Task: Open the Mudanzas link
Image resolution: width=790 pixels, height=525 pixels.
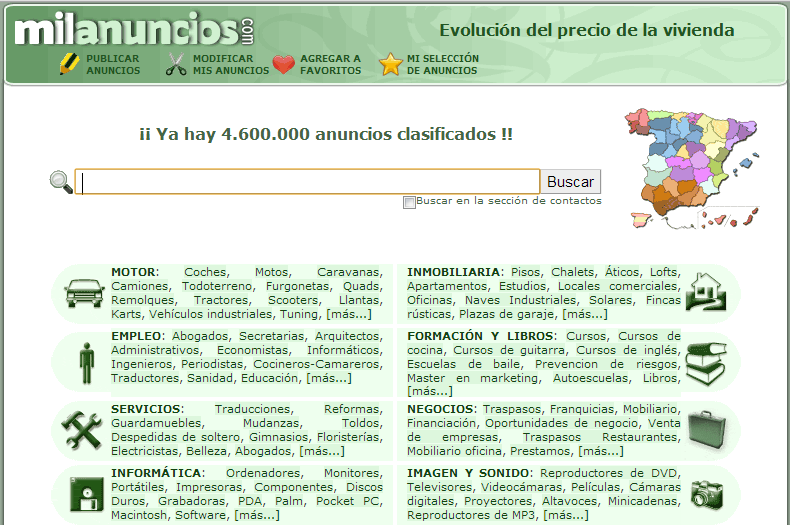Action: tap(271, 423)
